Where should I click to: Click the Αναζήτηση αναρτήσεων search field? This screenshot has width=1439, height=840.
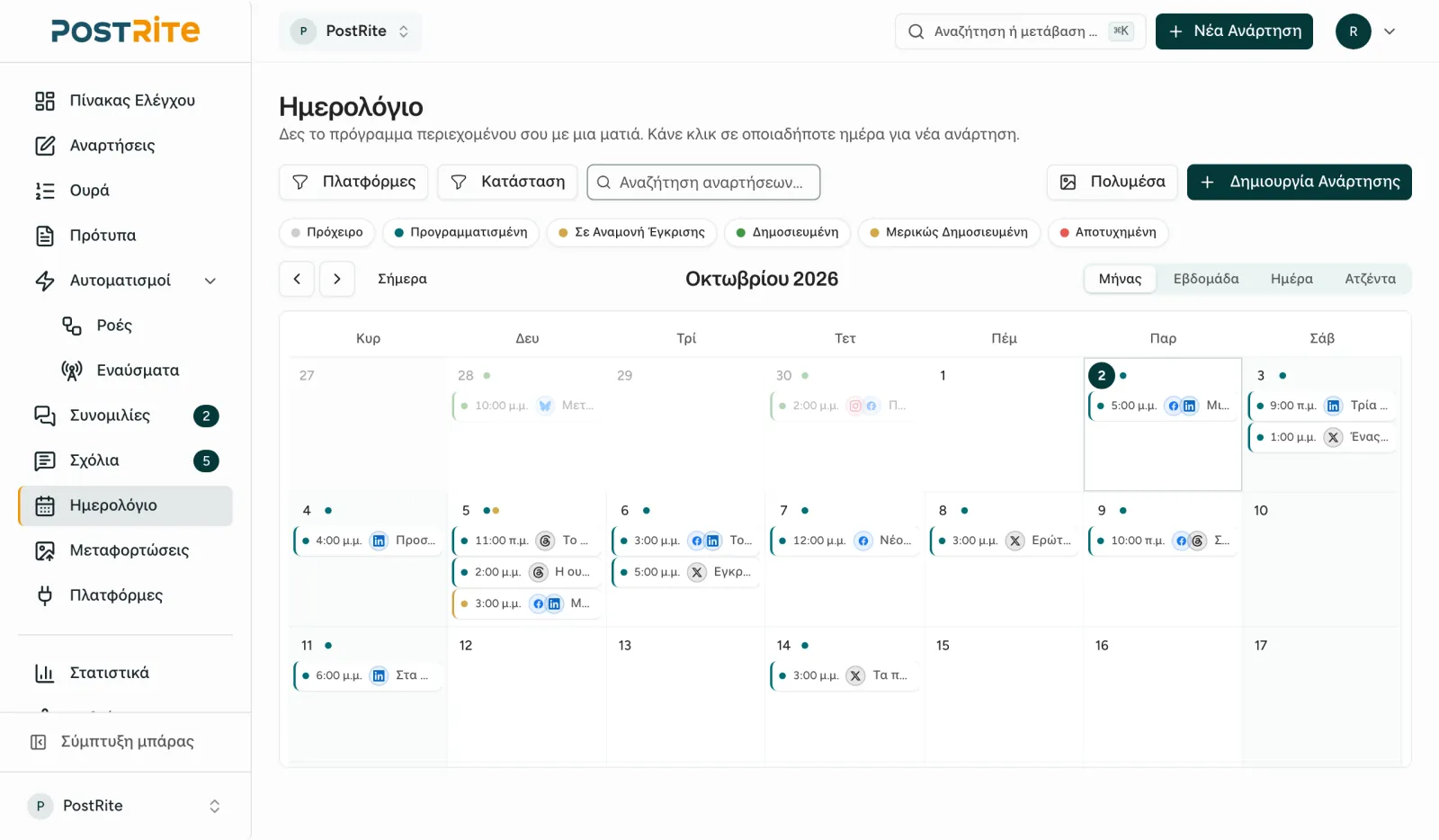[703, 182]
